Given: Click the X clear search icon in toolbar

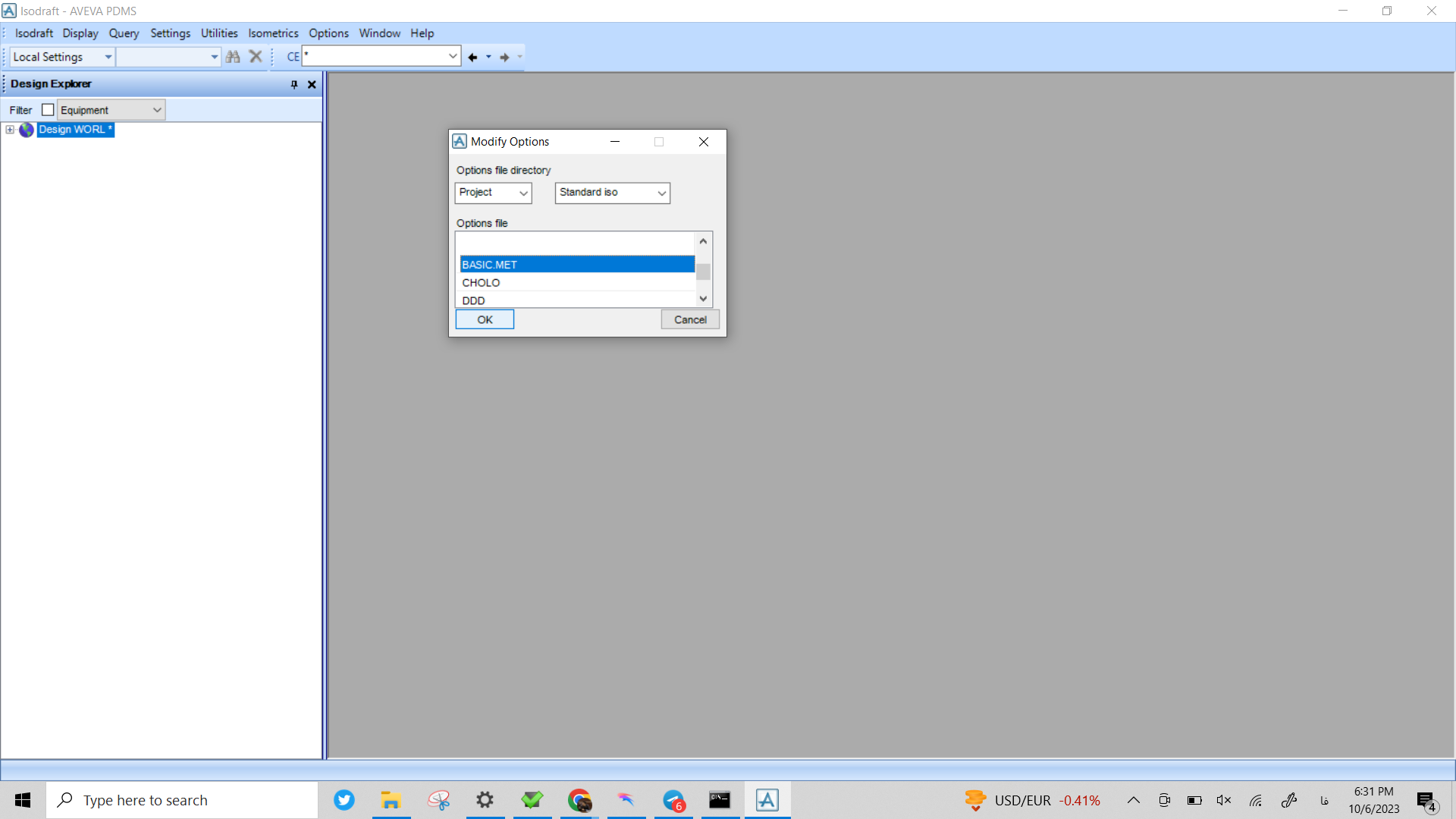Looking at the screenshot, I should click(x=256, y=57).
